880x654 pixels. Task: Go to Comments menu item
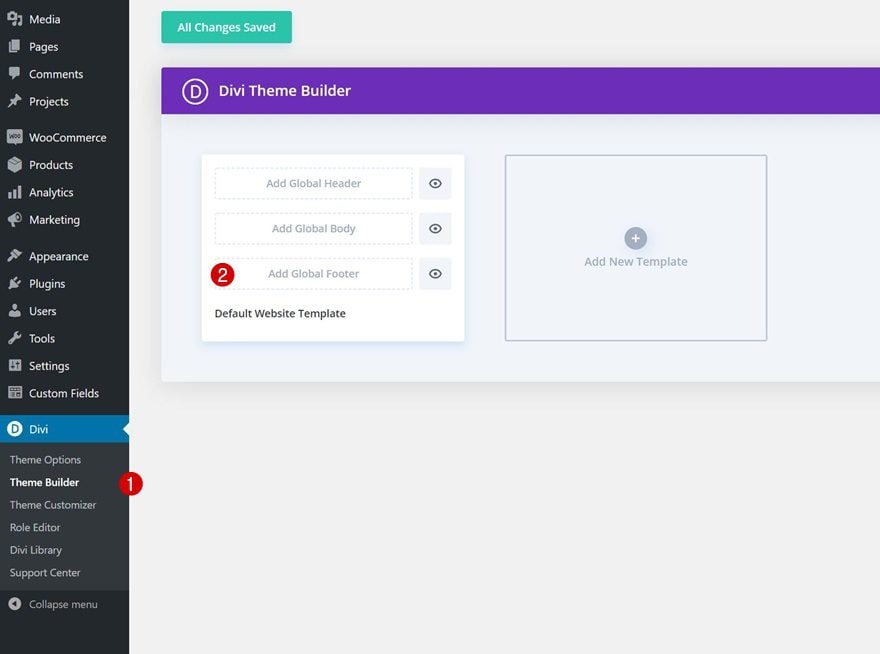(65, 74)
